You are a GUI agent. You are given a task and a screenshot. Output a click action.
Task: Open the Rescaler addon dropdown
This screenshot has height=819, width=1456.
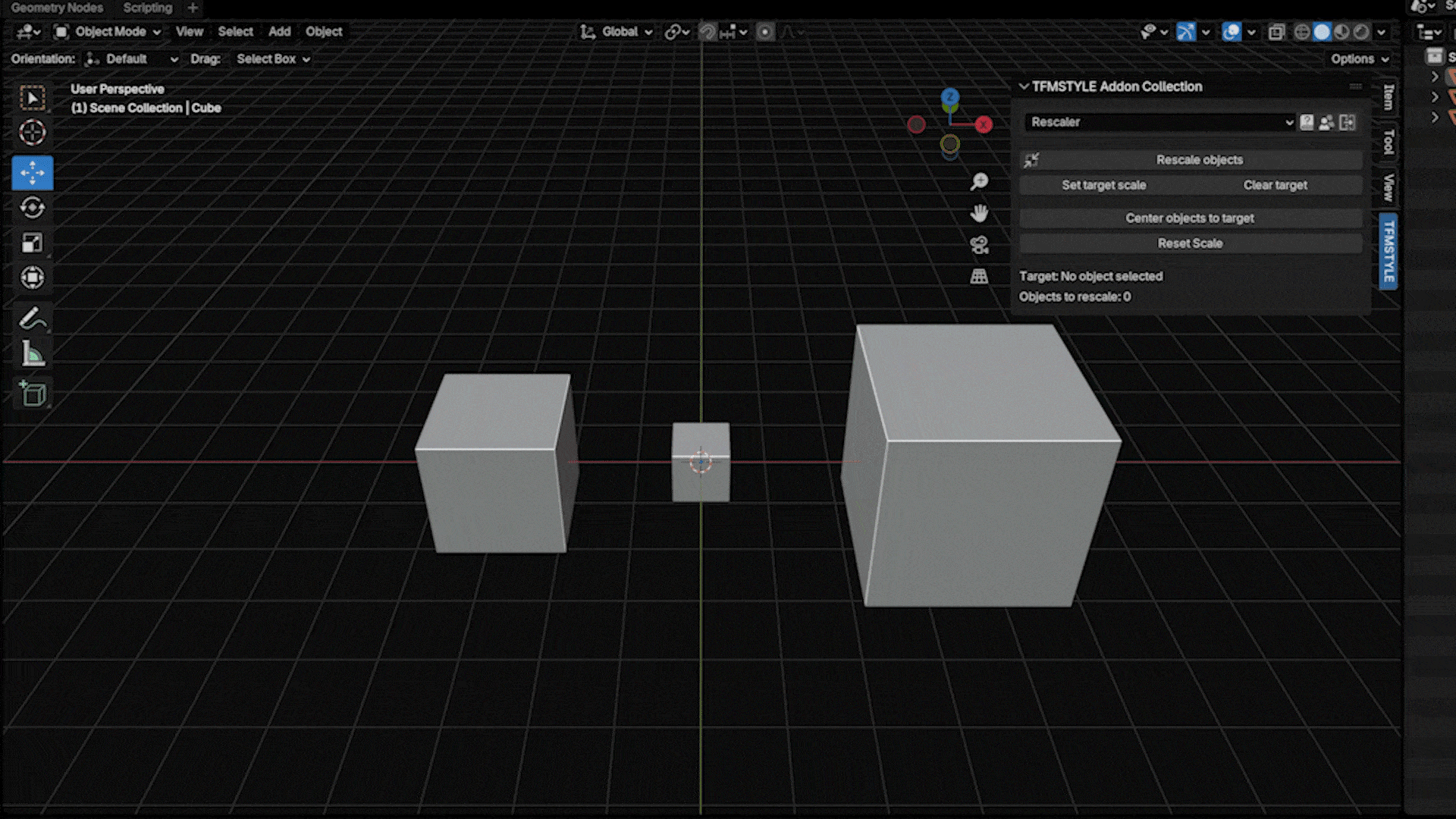click(x=1160, y=122)
